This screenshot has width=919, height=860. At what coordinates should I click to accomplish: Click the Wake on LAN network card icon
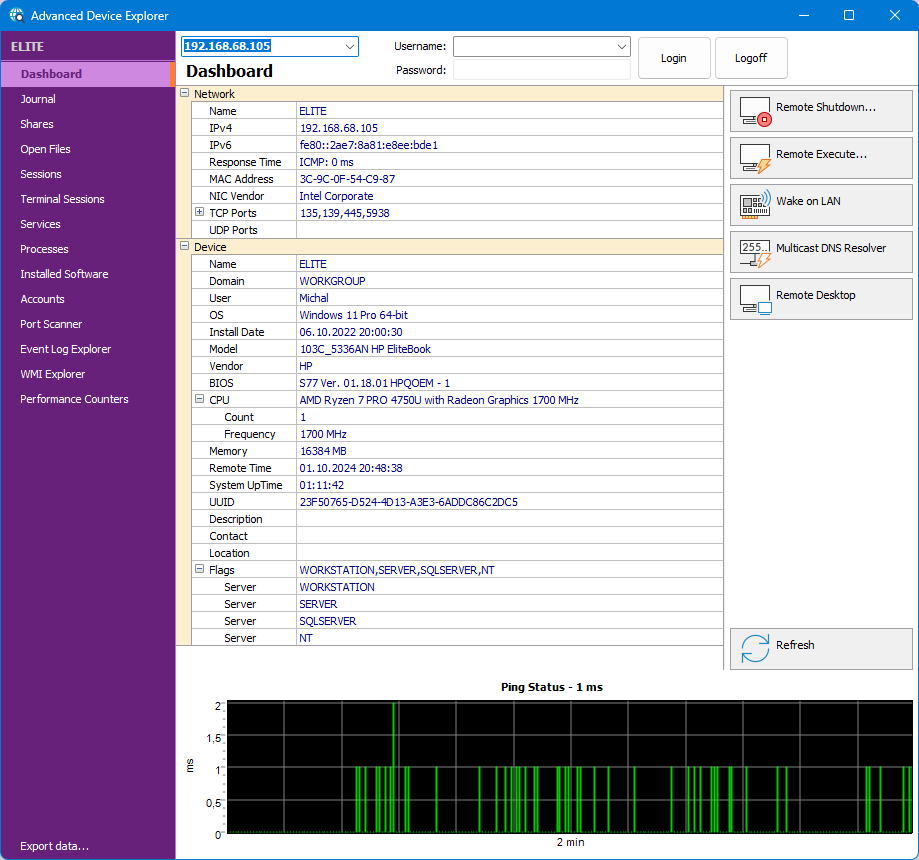pyautogui.click(x=755, y=205)
